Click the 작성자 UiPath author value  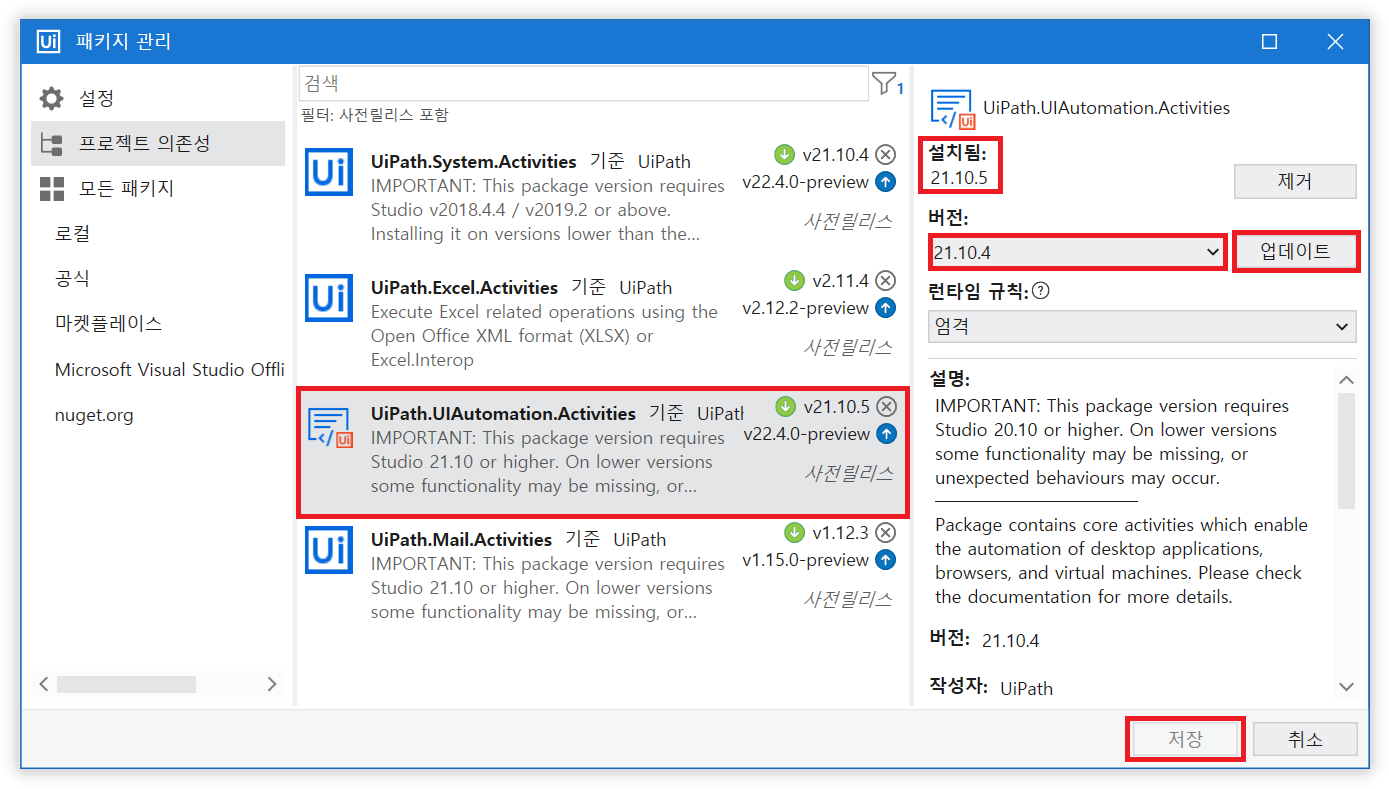point(1026,688)
